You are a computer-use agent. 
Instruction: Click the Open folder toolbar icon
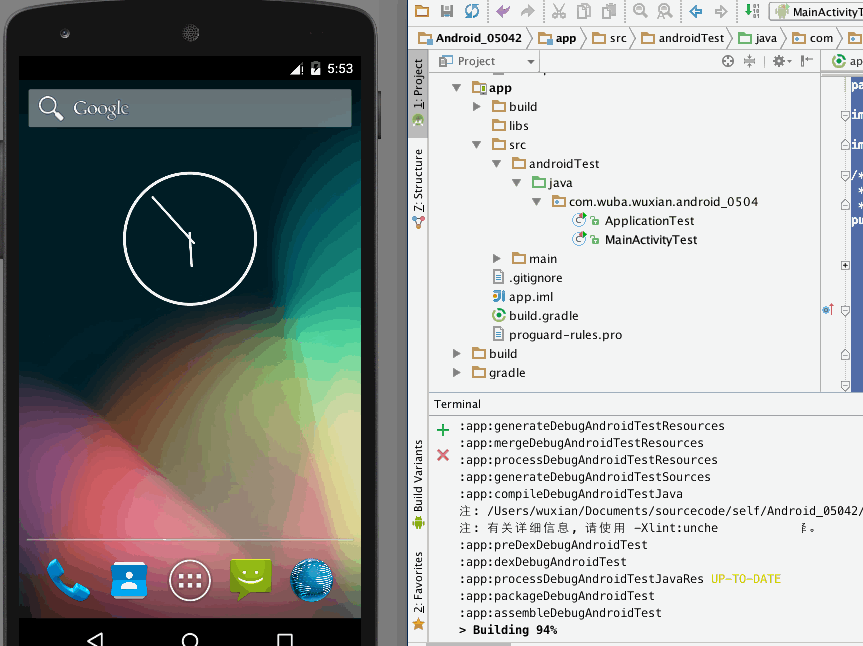422,10
